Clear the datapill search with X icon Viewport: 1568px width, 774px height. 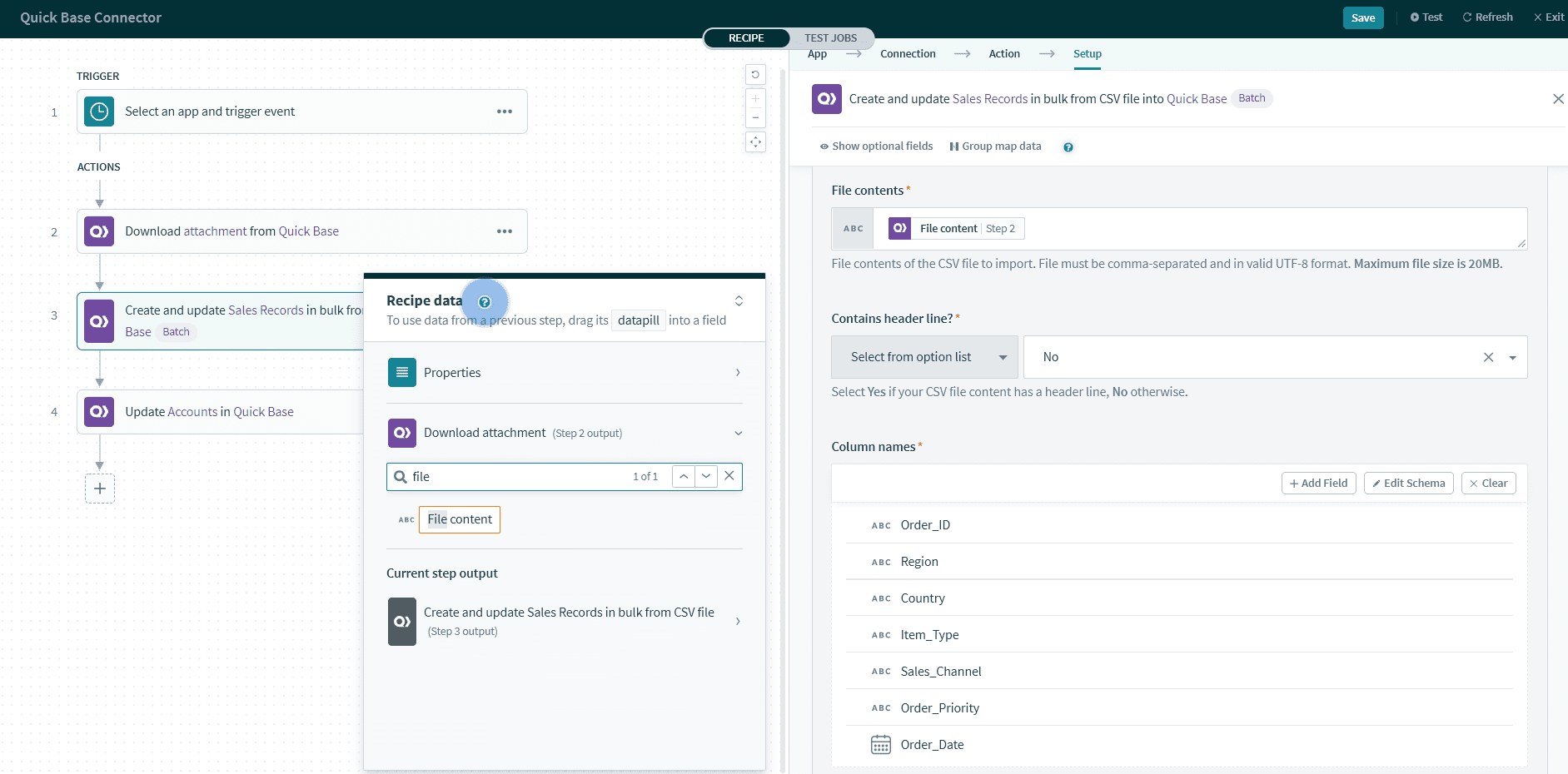pyautogui.click(x=729, y=476)
